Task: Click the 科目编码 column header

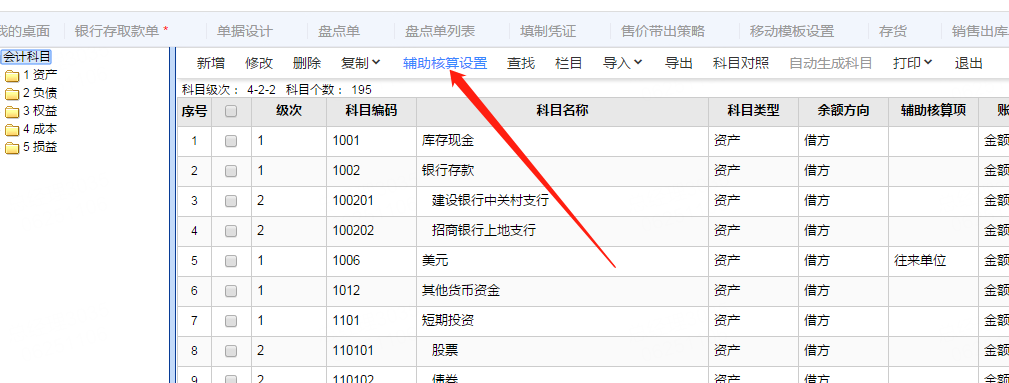Action: coord(371,111)
